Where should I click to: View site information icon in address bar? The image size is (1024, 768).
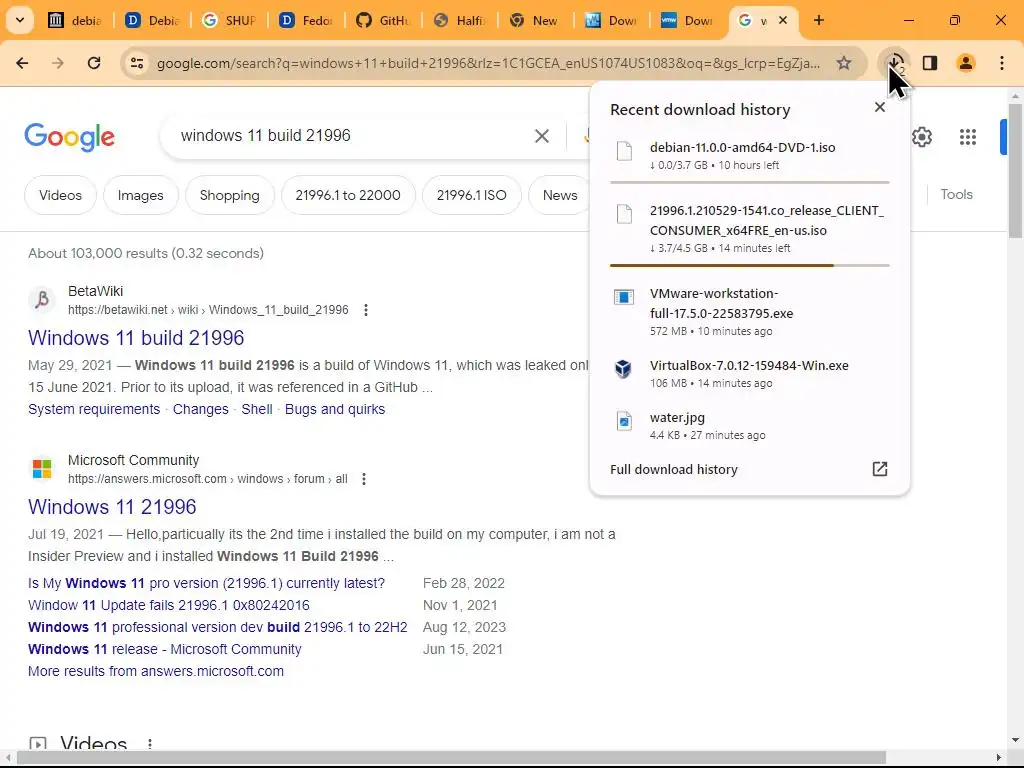137,63
